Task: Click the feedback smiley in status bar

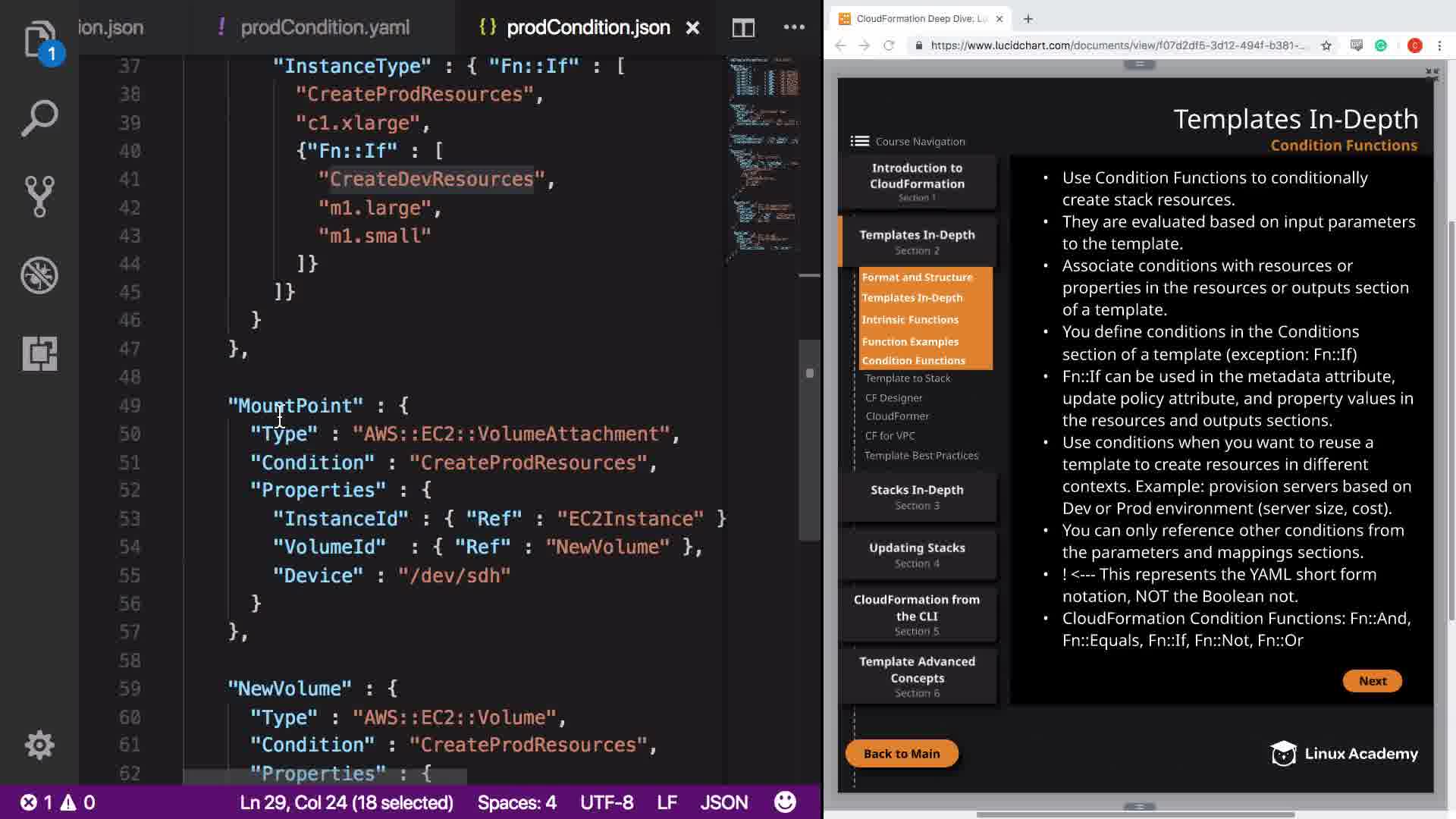Action: click(785, 802)
